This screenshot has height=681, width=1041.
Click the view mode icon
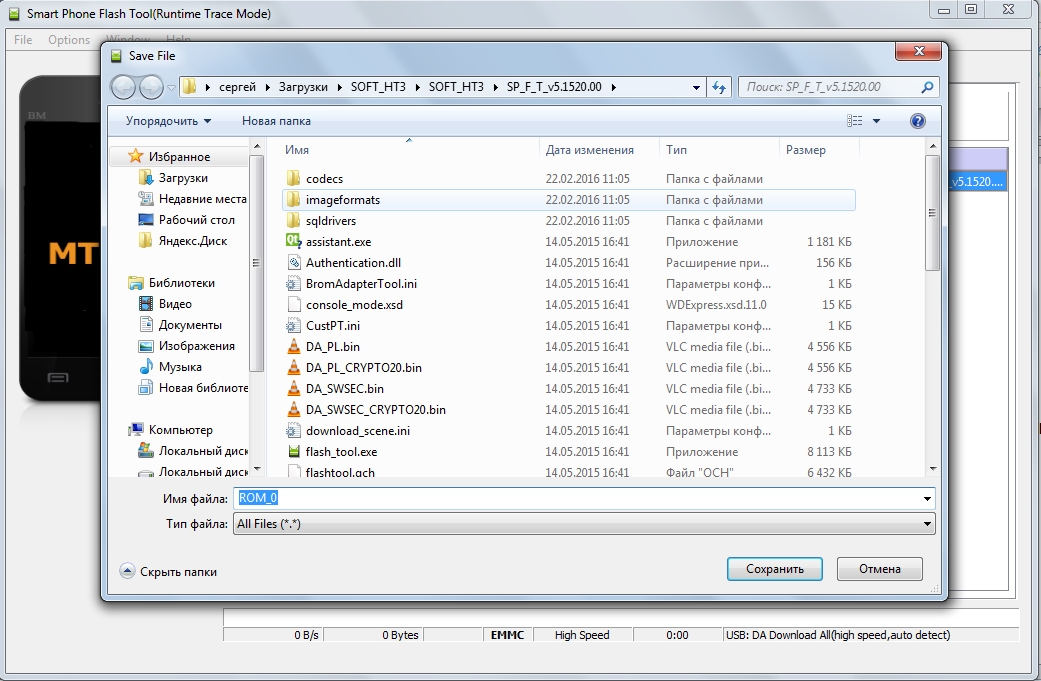[x=854, y=121]
